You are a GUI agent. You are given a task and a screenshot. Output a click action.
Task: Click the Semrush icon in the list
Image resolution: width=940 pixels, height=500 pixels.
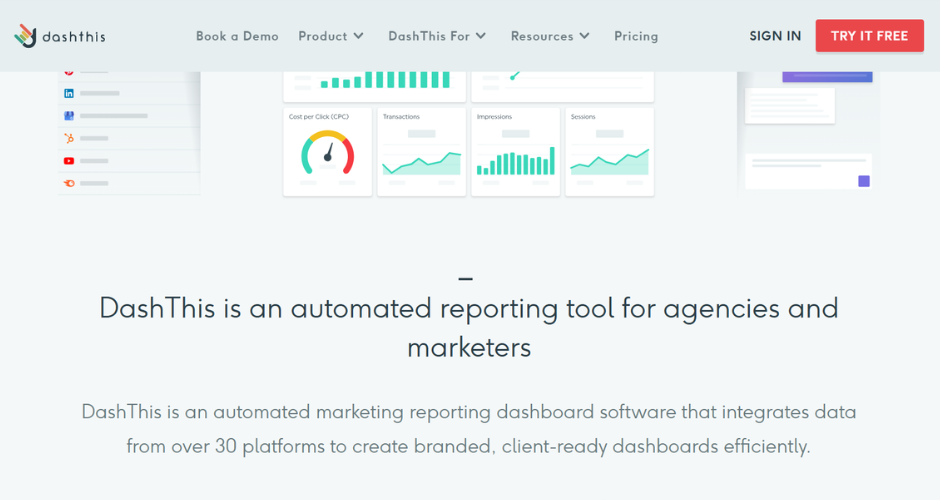tap(69, 183)
